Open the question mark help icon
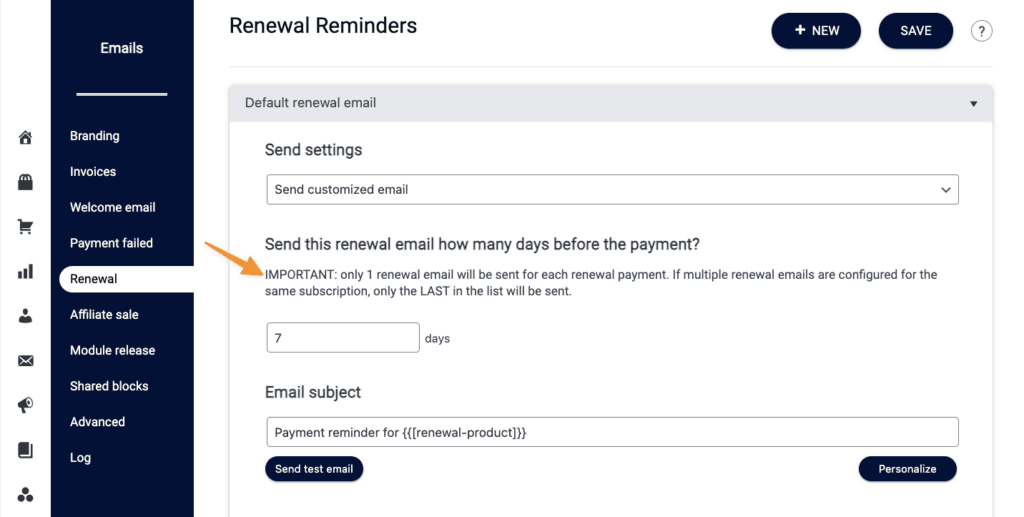 pos(981,31)
